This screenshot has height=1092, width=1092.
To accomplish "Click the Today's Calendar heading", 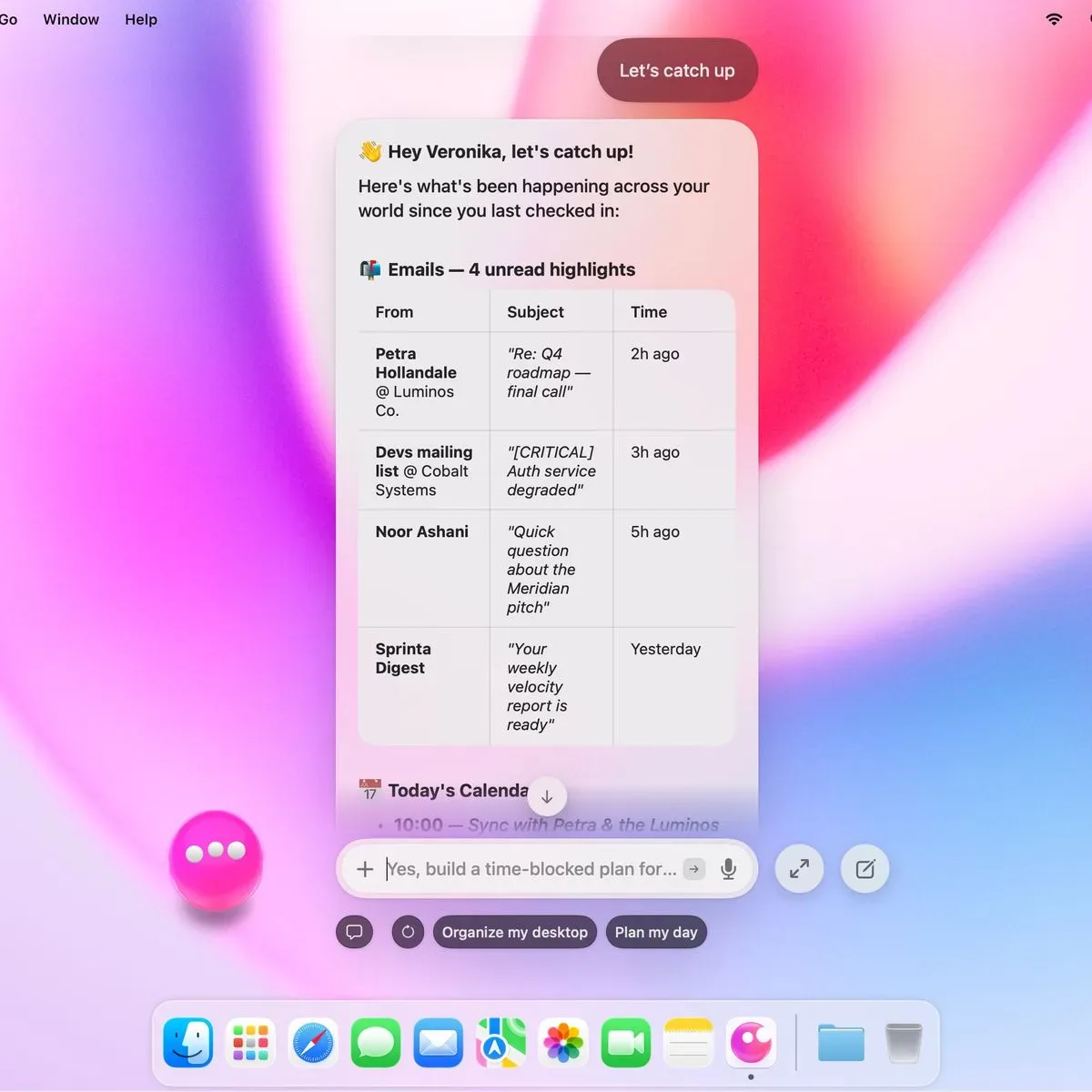I will pyautogui.click(x=444, y=790).
